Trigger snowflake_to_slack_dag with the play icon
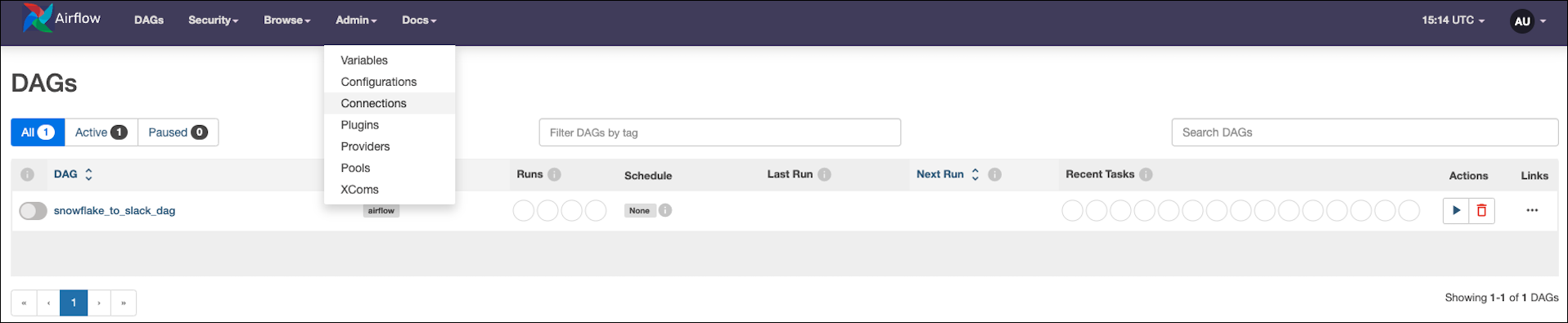 (x=1456, y=210)
